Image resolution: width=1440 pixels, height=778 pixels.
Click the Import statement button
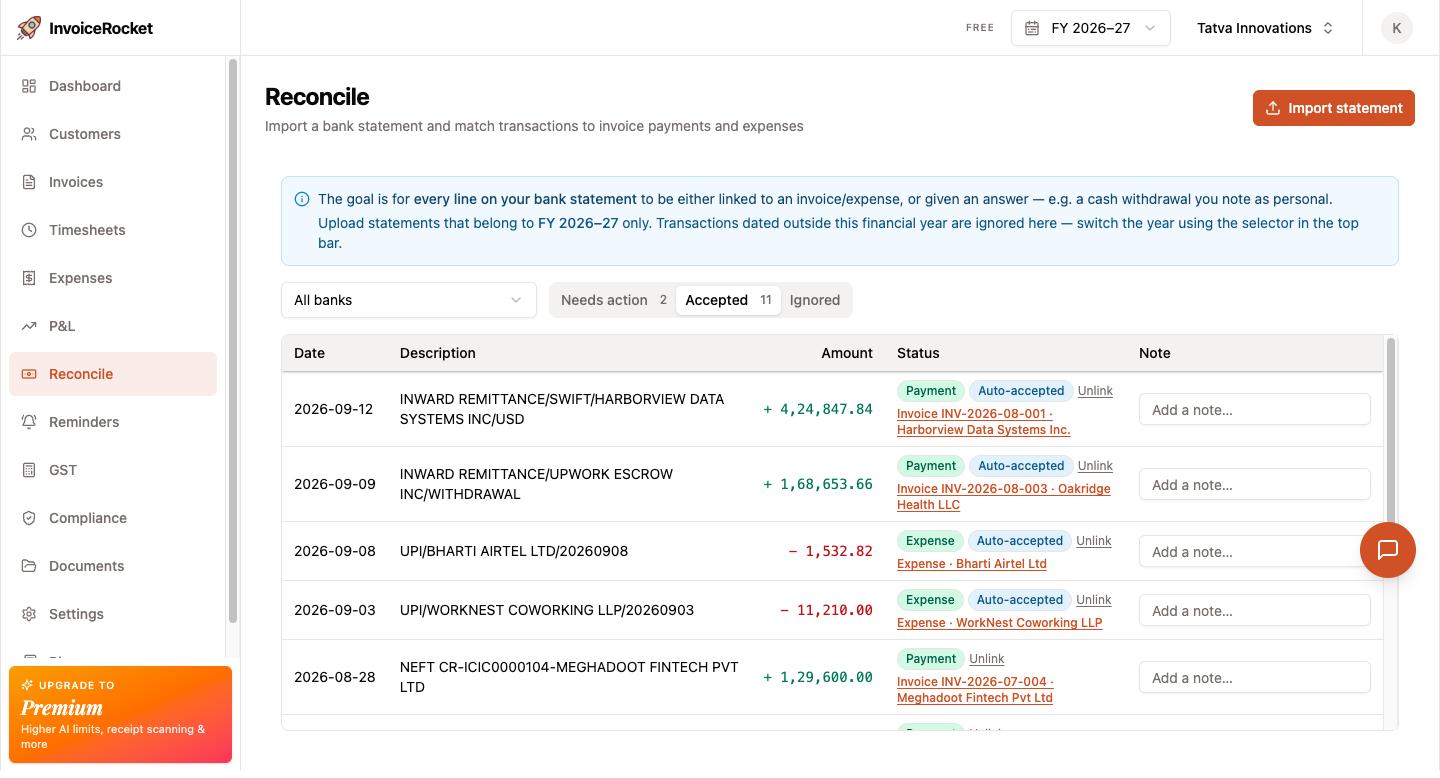1334,108
